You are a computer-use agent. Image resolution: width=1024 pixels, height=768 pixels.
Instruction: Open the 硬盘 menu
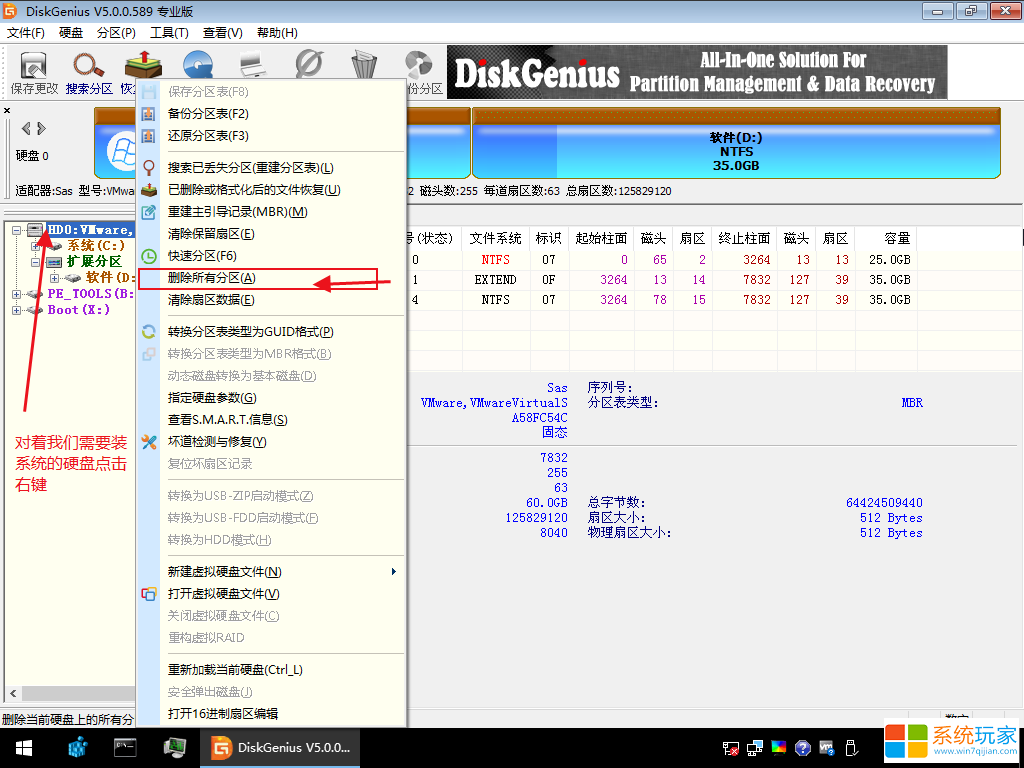click(71, 33)
